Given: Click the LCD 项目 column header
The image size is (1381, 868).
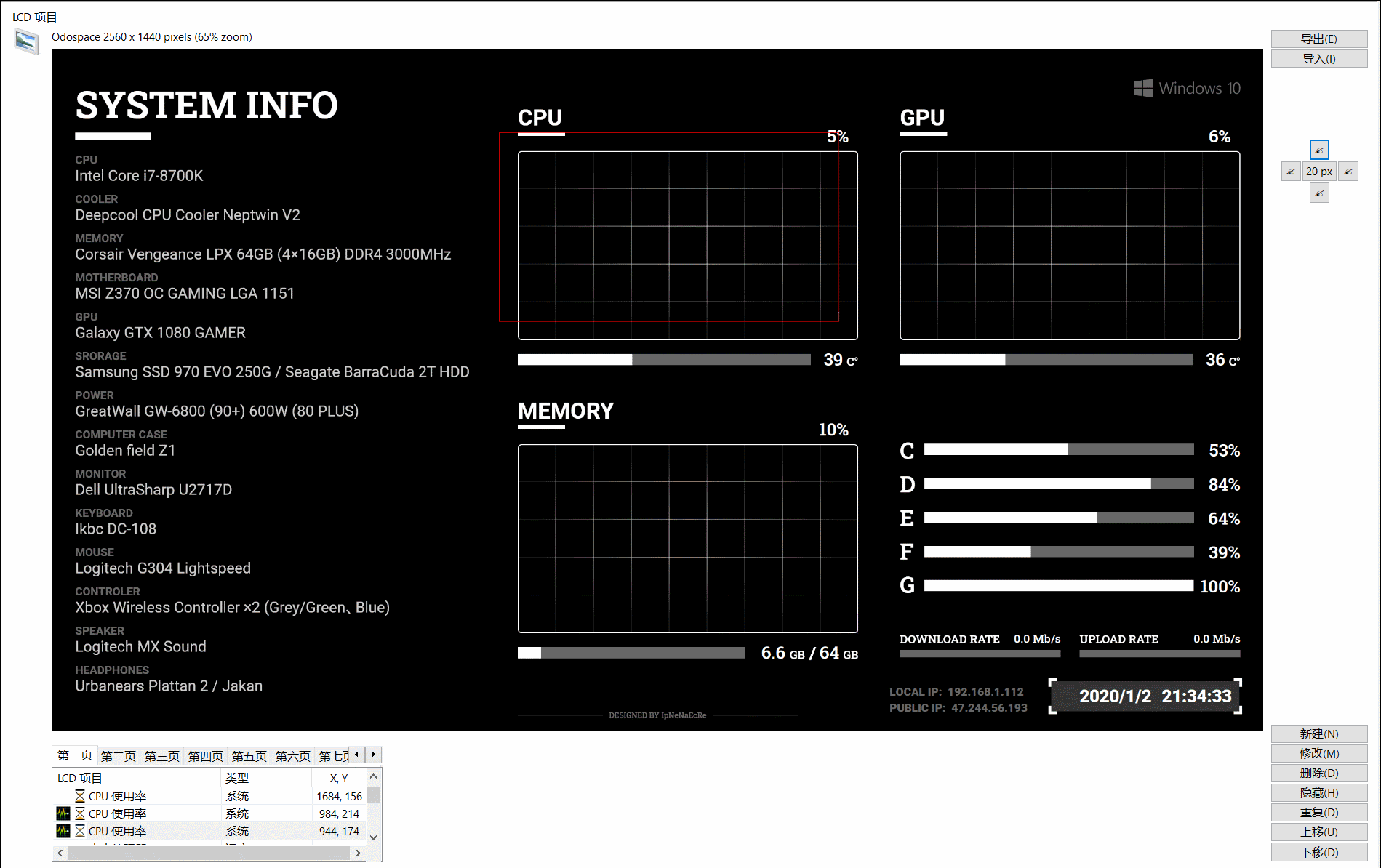Looking at the screenshot, I should click(137, 778).
